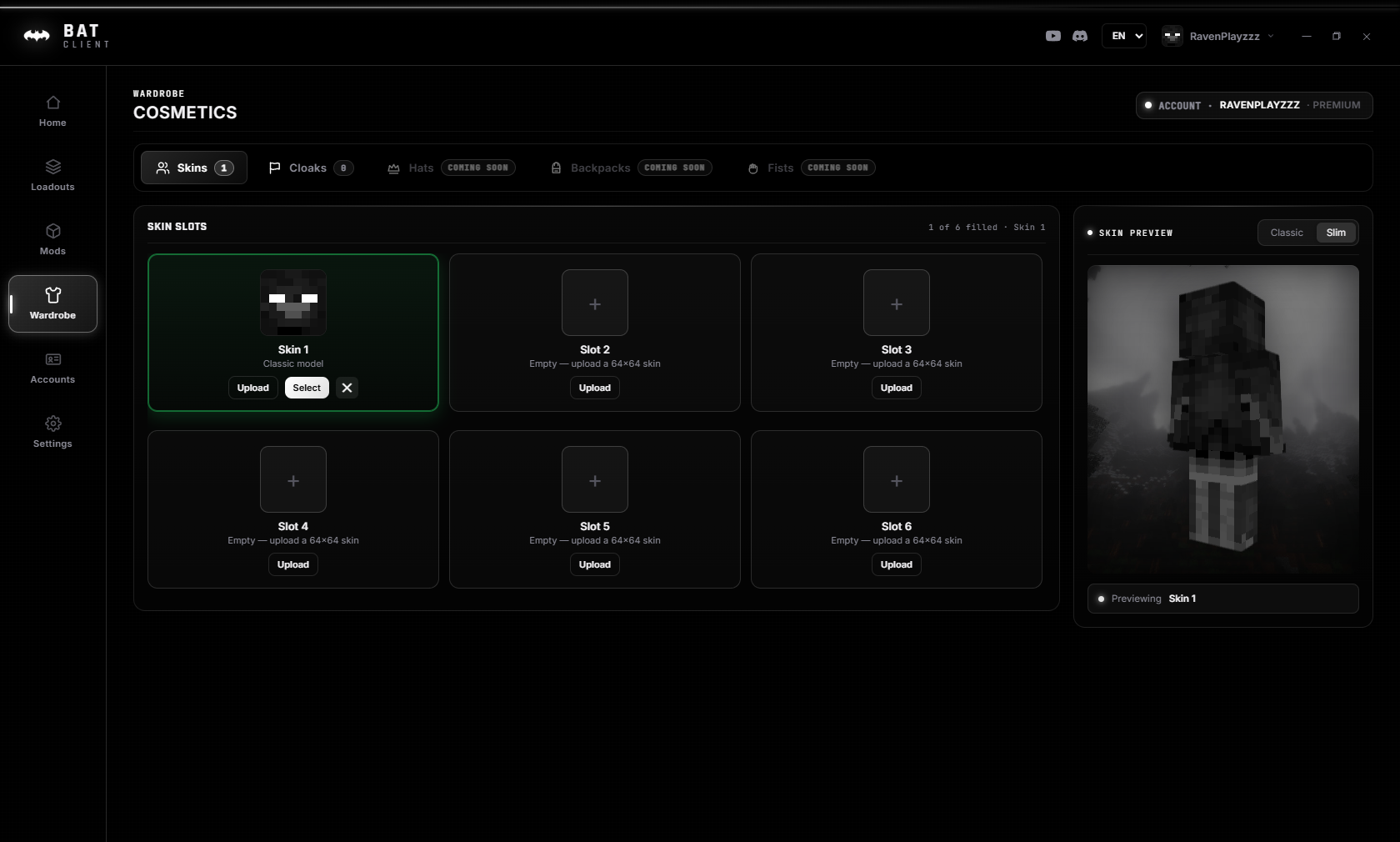
Task: Open the EN language dropdown
Action: tap(1124, 36)
